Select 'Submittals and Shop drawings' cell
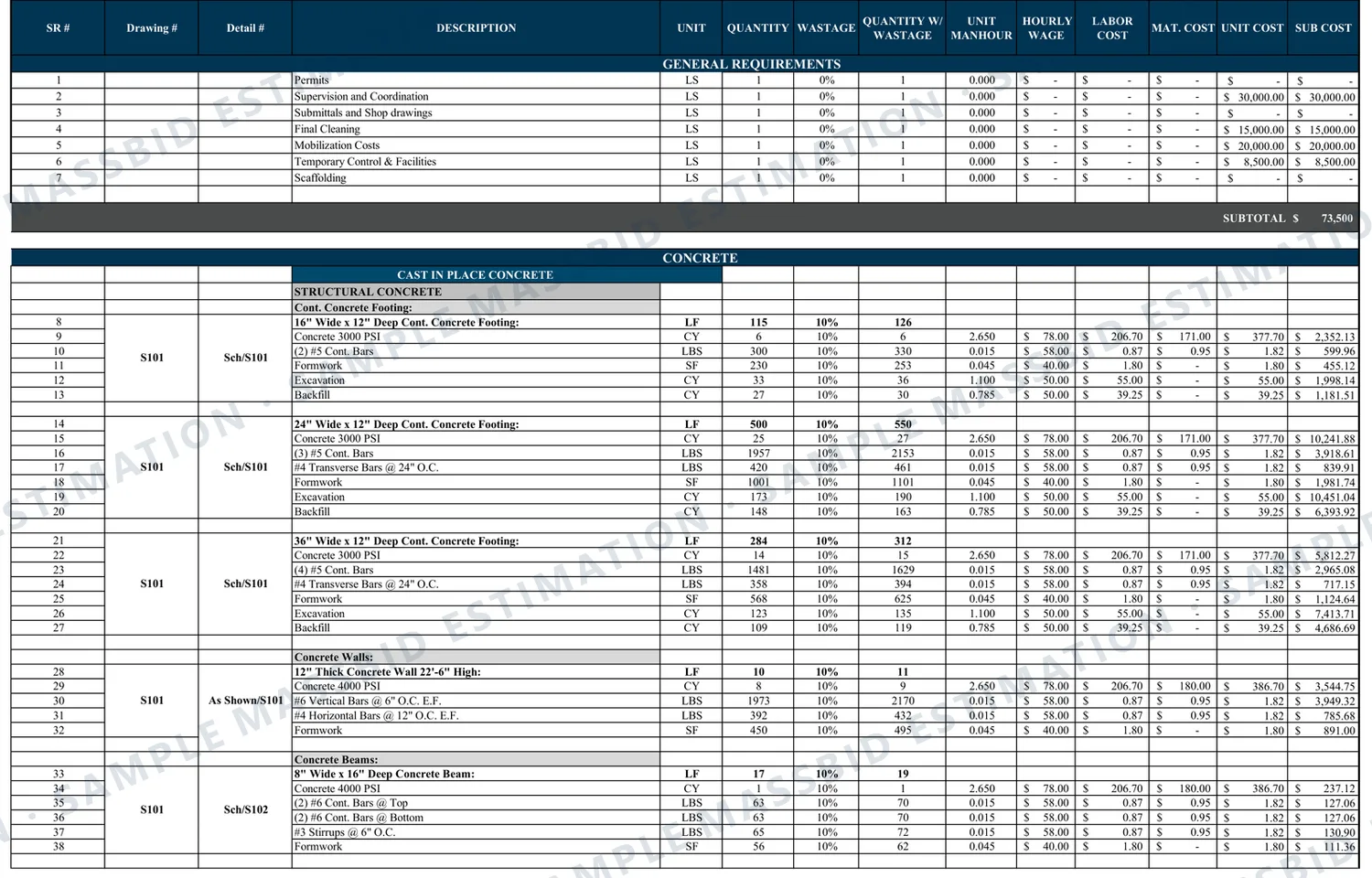This screenshot has width=1372, height=878. click(x=476, y=113)
